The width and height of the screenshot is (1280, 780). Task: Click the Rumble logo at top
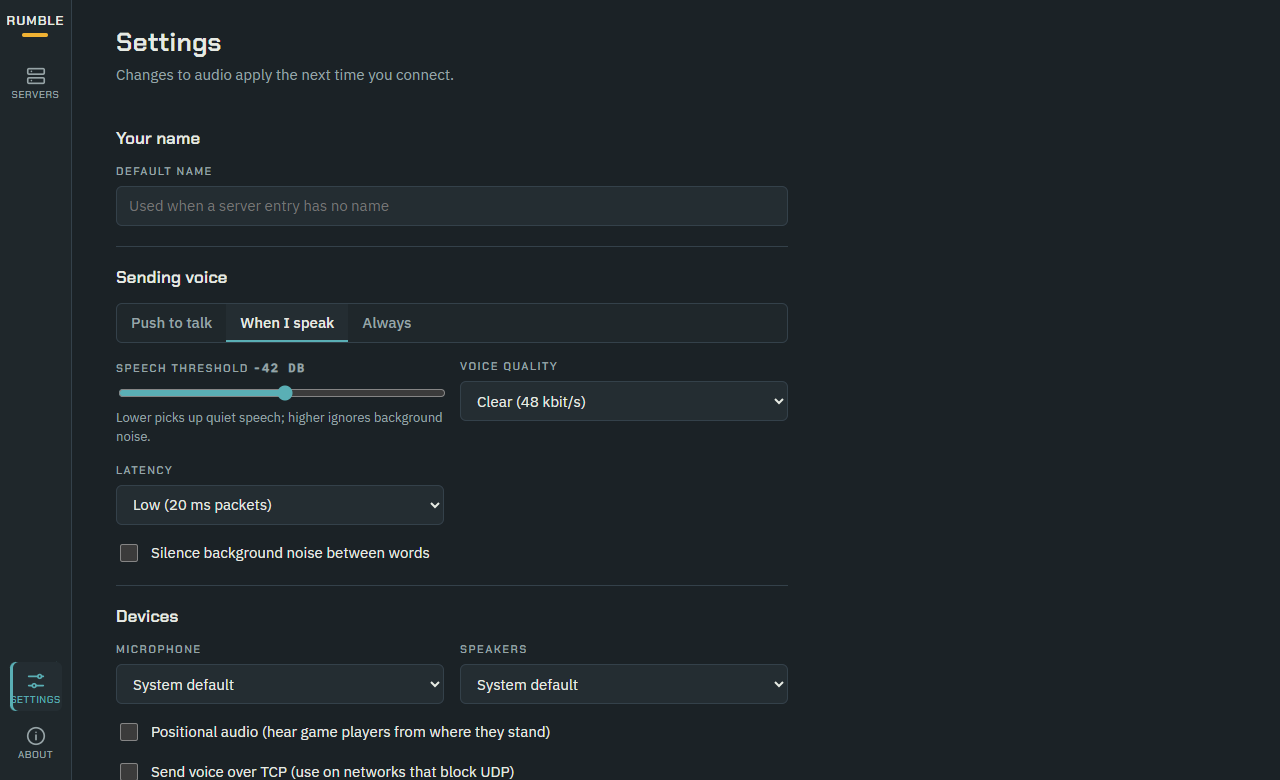point(35,21)
